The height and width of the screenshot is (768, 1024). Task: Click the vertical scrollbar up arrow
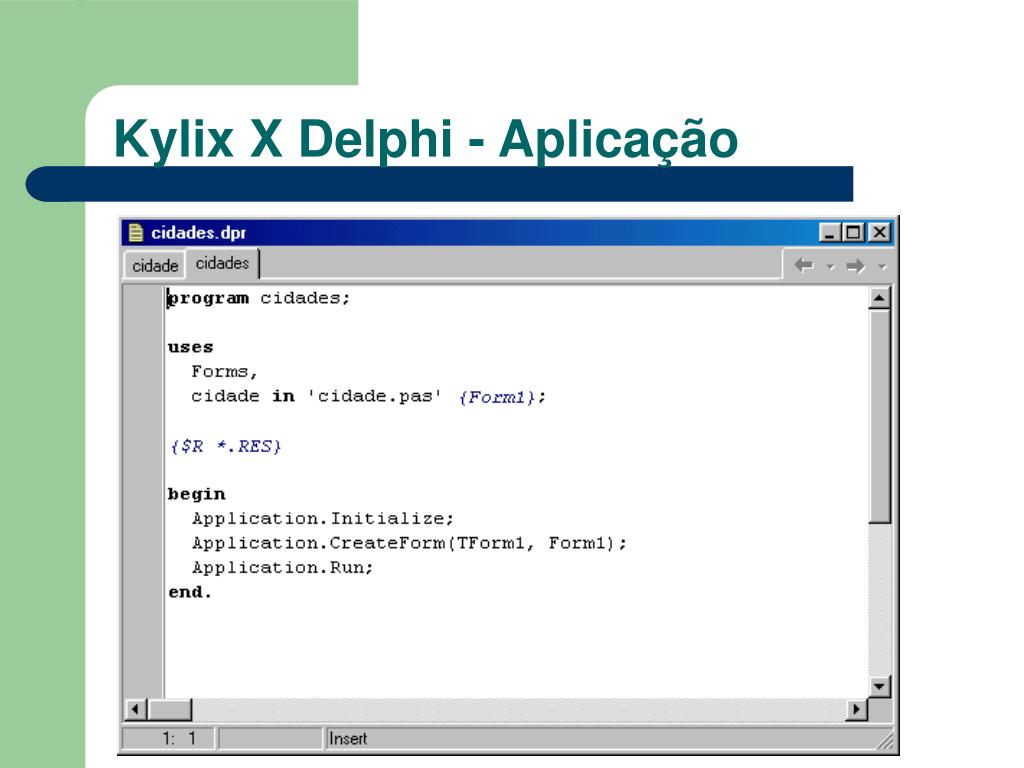(880, 298)
